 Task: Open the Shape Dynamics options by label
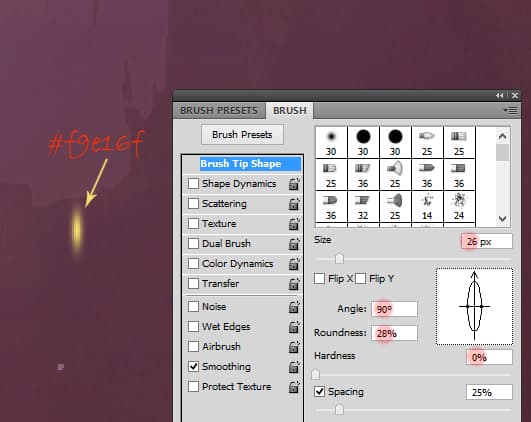pos(239,184)
